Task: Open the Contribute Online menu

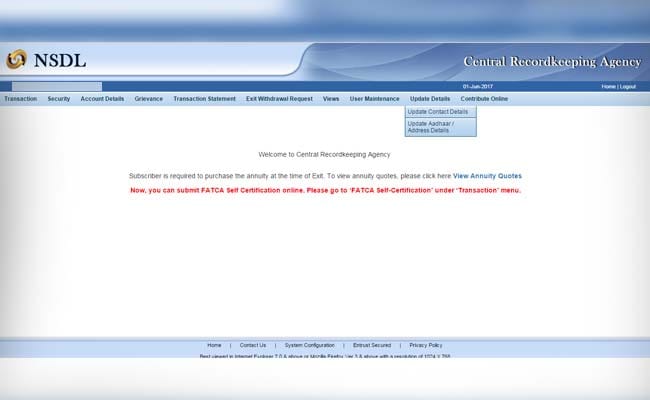Action: coord(484,99)
